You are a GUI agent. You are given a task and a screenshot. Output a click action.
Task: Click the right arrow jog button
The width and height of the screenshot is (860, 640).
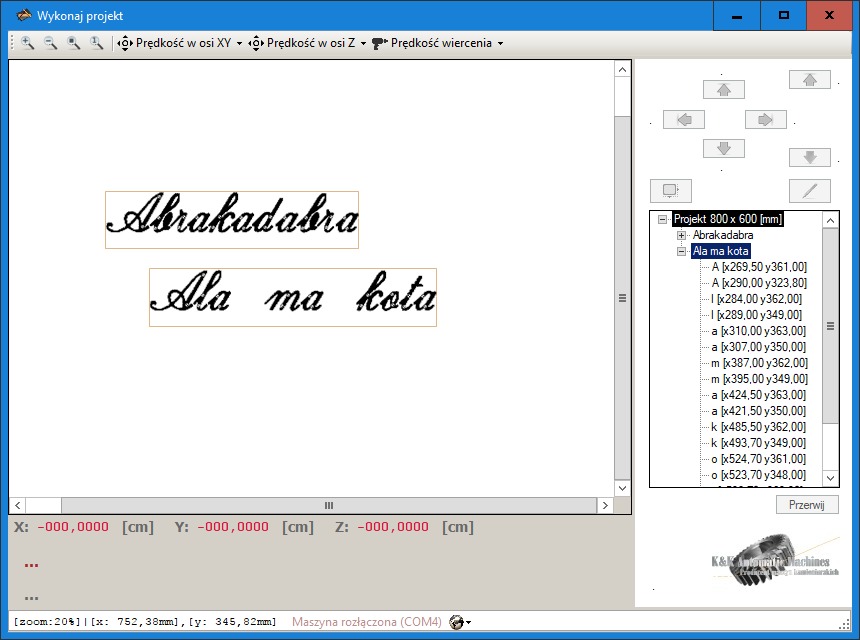(766, 119)
